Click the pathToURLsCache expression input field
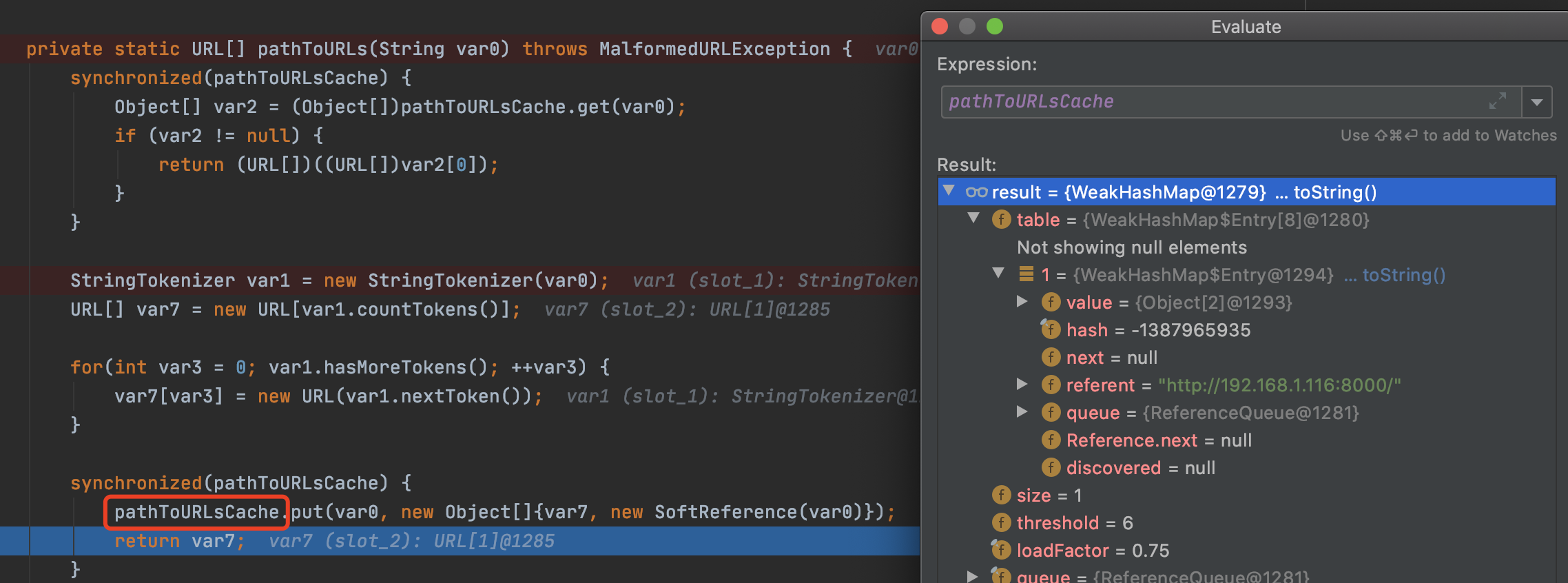Viewport: 1568px width, 583px height. 1213,102
